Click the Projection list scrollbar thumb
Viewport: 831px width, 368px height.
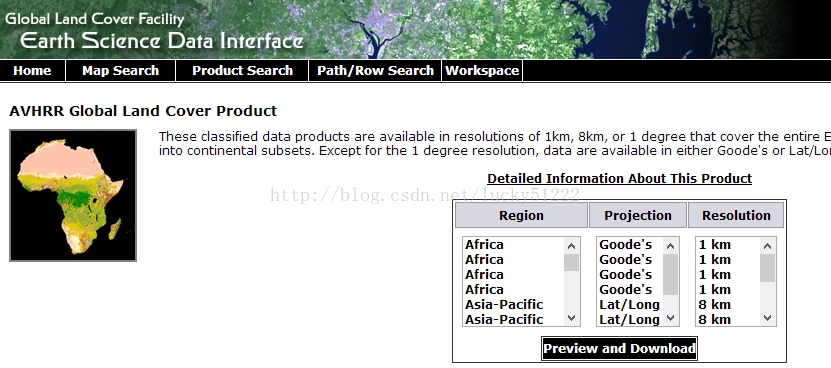point(670,274)
